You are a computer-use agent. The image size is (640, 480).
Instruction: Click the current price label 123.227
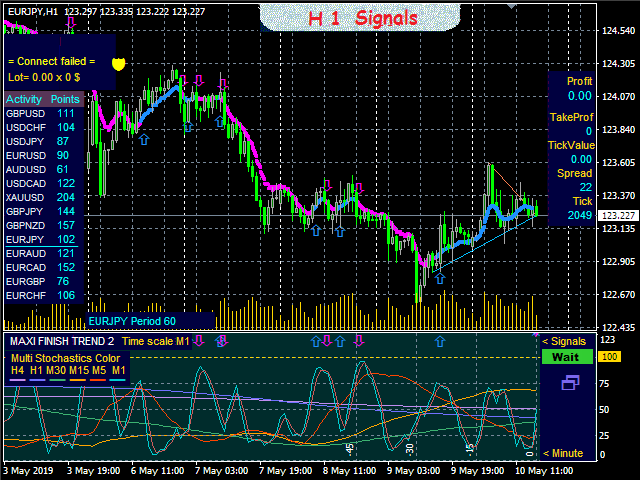[x=618, y=216]
